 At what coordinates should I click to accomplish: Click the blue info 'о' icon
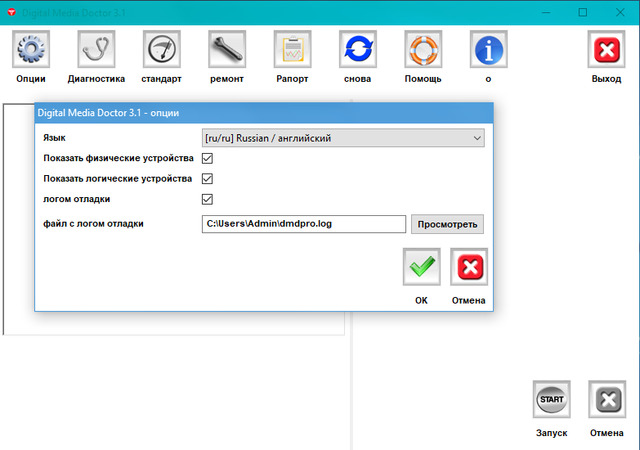coord(488,49)
